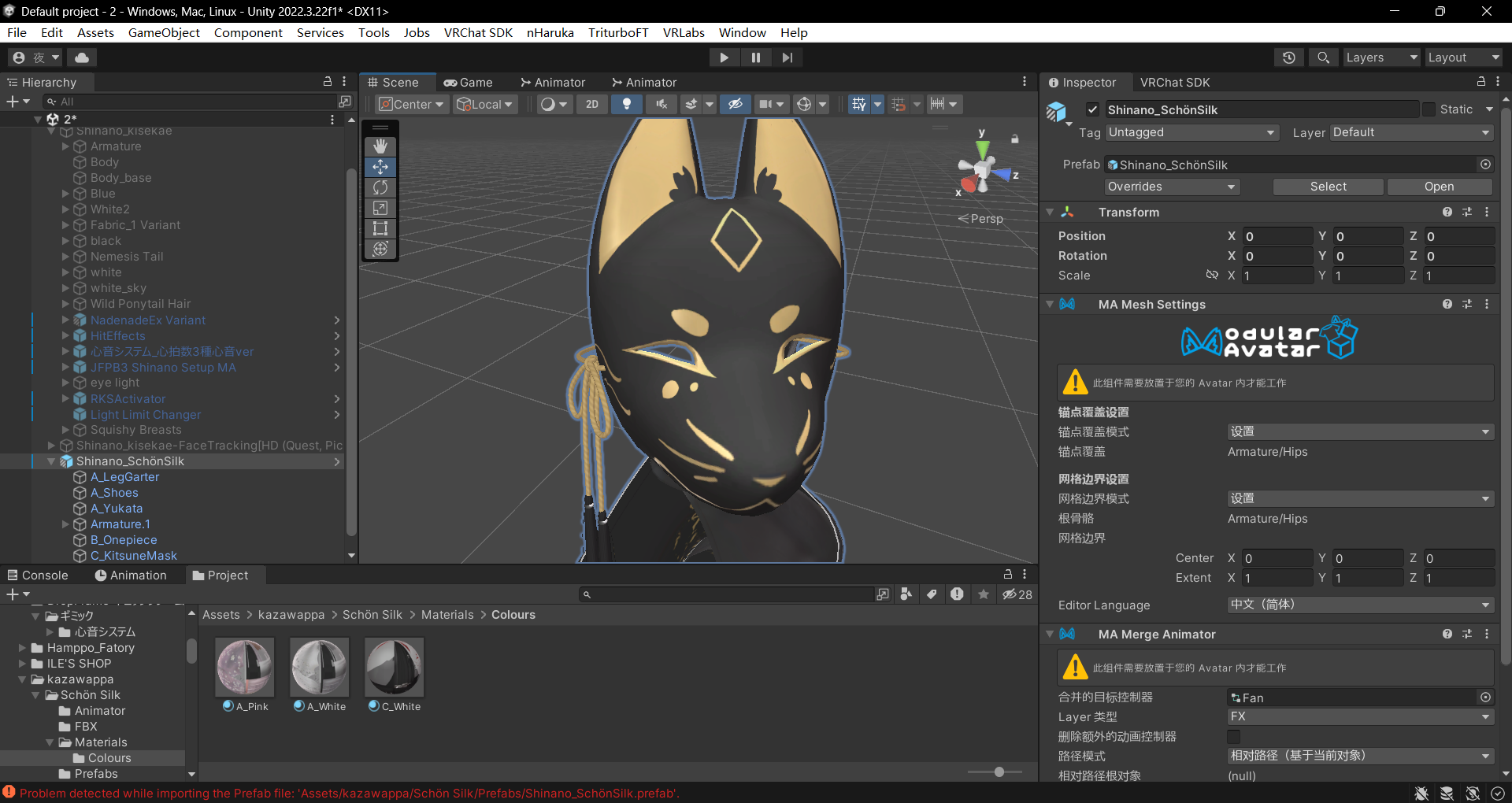Click the kazawappa breadcrumb link
The width and height of the screenshot is (1512, 803).
[x=291, y=615]
